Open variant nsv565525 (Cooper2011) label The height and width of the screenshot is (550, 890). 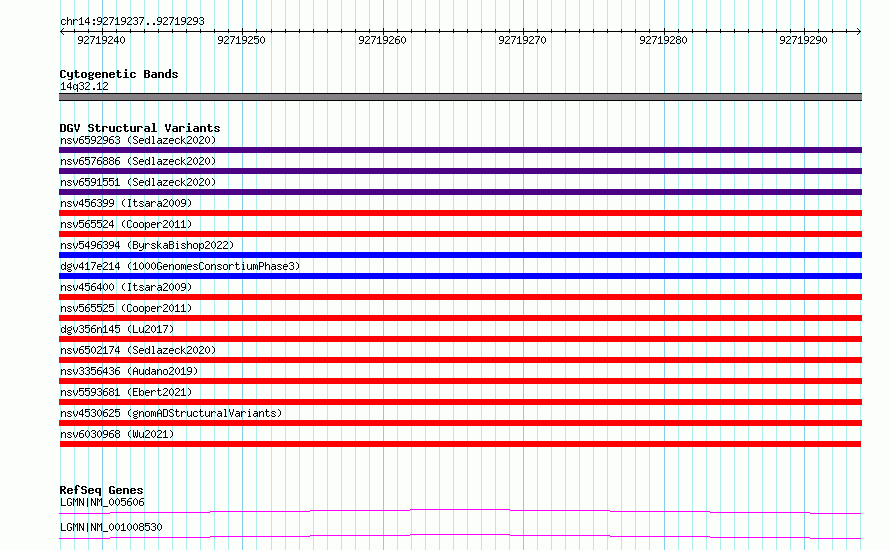coord(126,308)
